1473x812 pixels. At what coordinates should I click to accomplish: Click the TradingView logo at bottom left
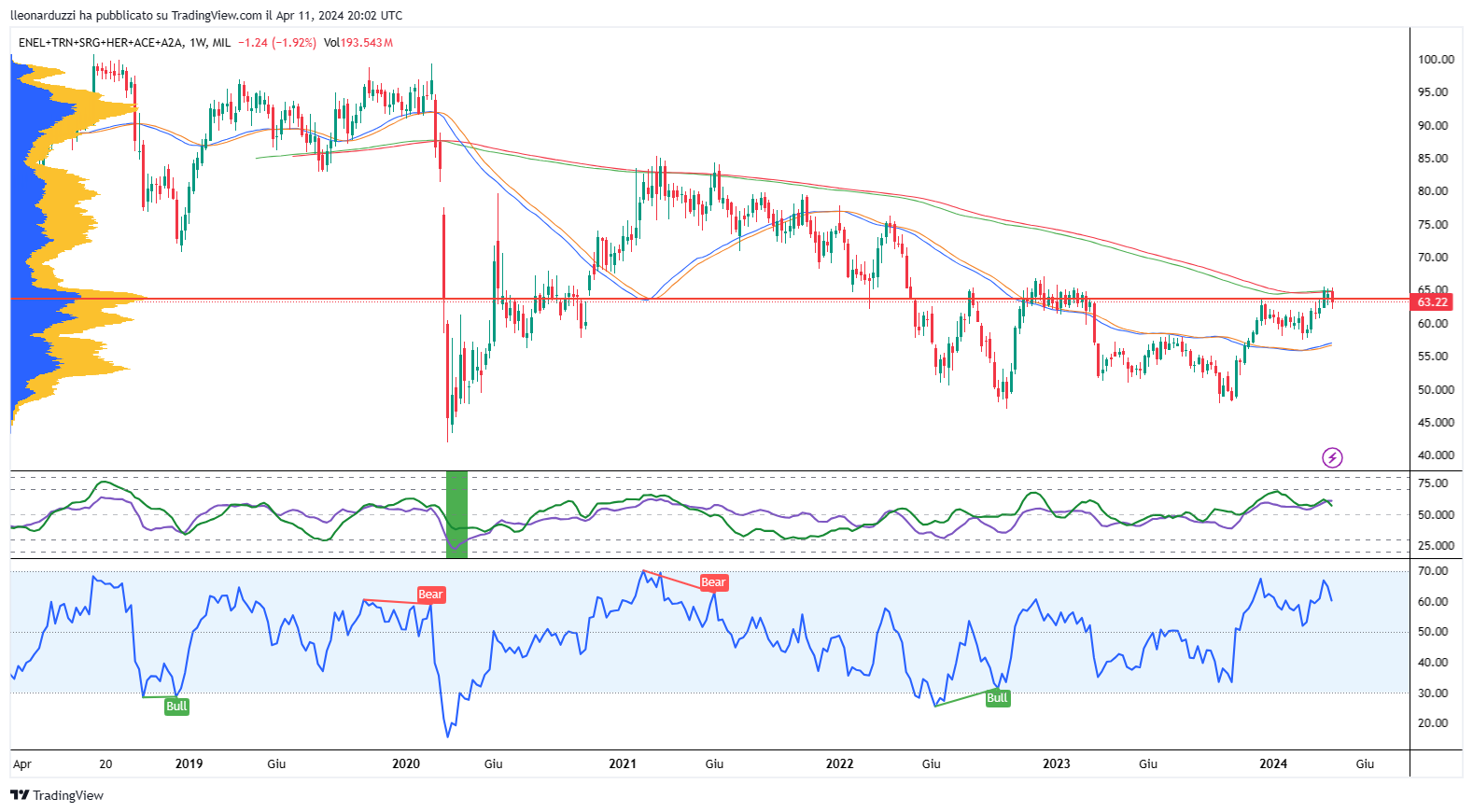57,795
